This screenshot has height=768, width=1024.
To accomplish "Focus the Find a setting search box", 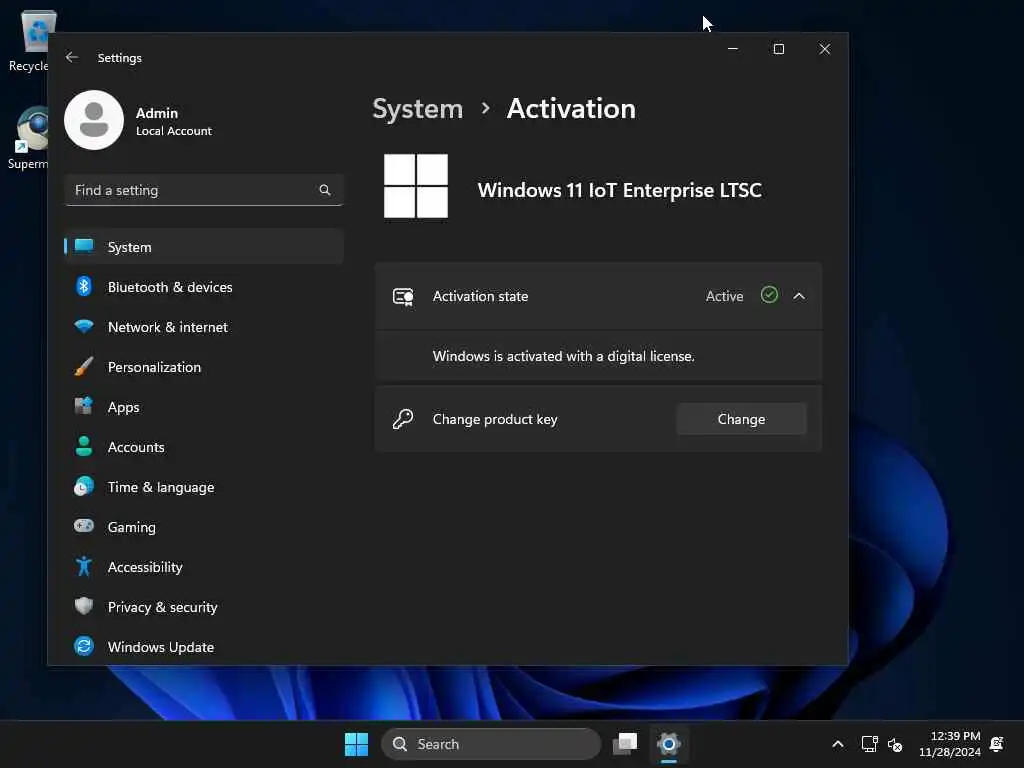I will [x=204, y=190].
